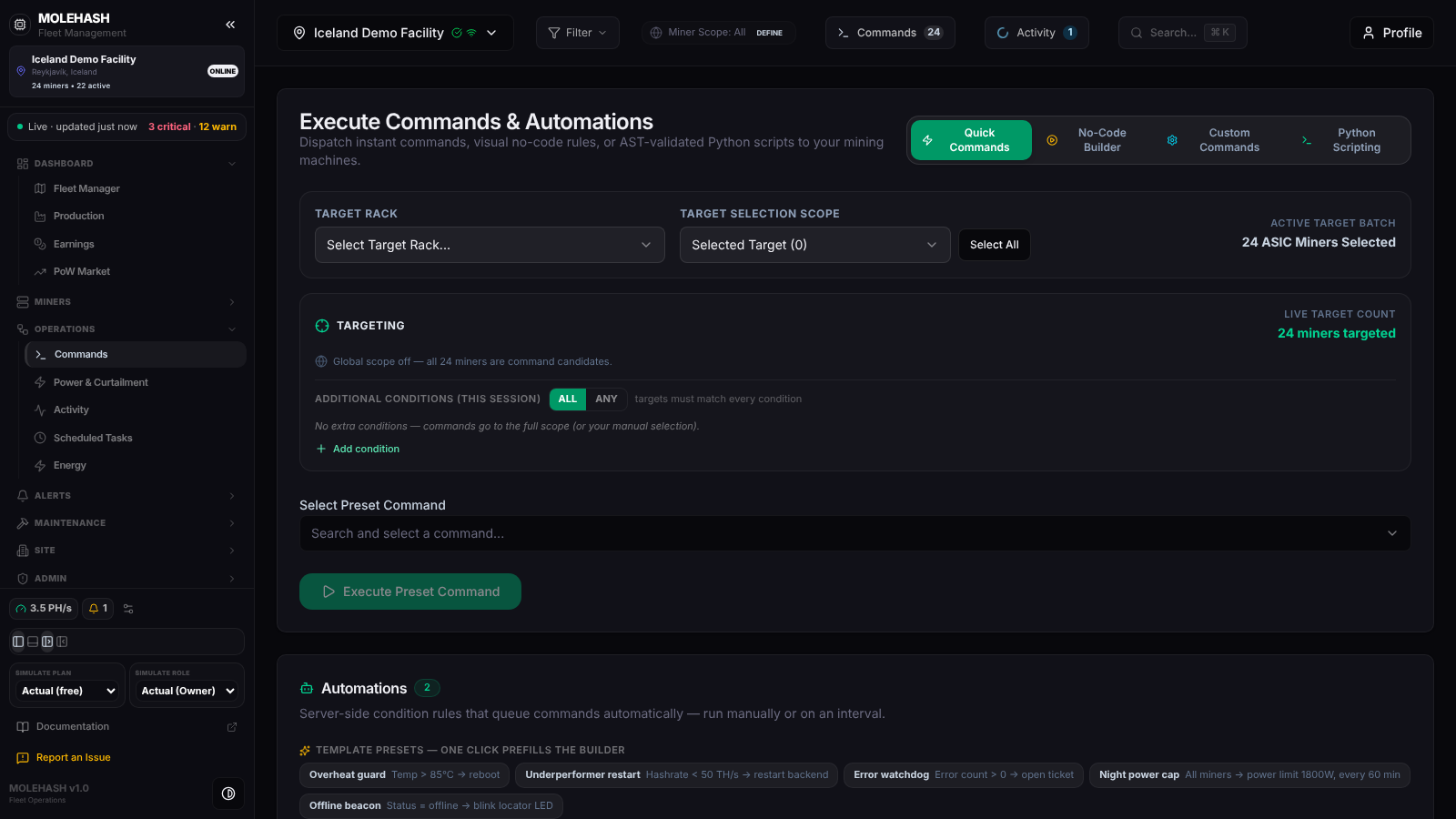Viewport: 1456px width, 819px height.
Task: Click the collapse-panel layout icon
Action: (62, 642)
